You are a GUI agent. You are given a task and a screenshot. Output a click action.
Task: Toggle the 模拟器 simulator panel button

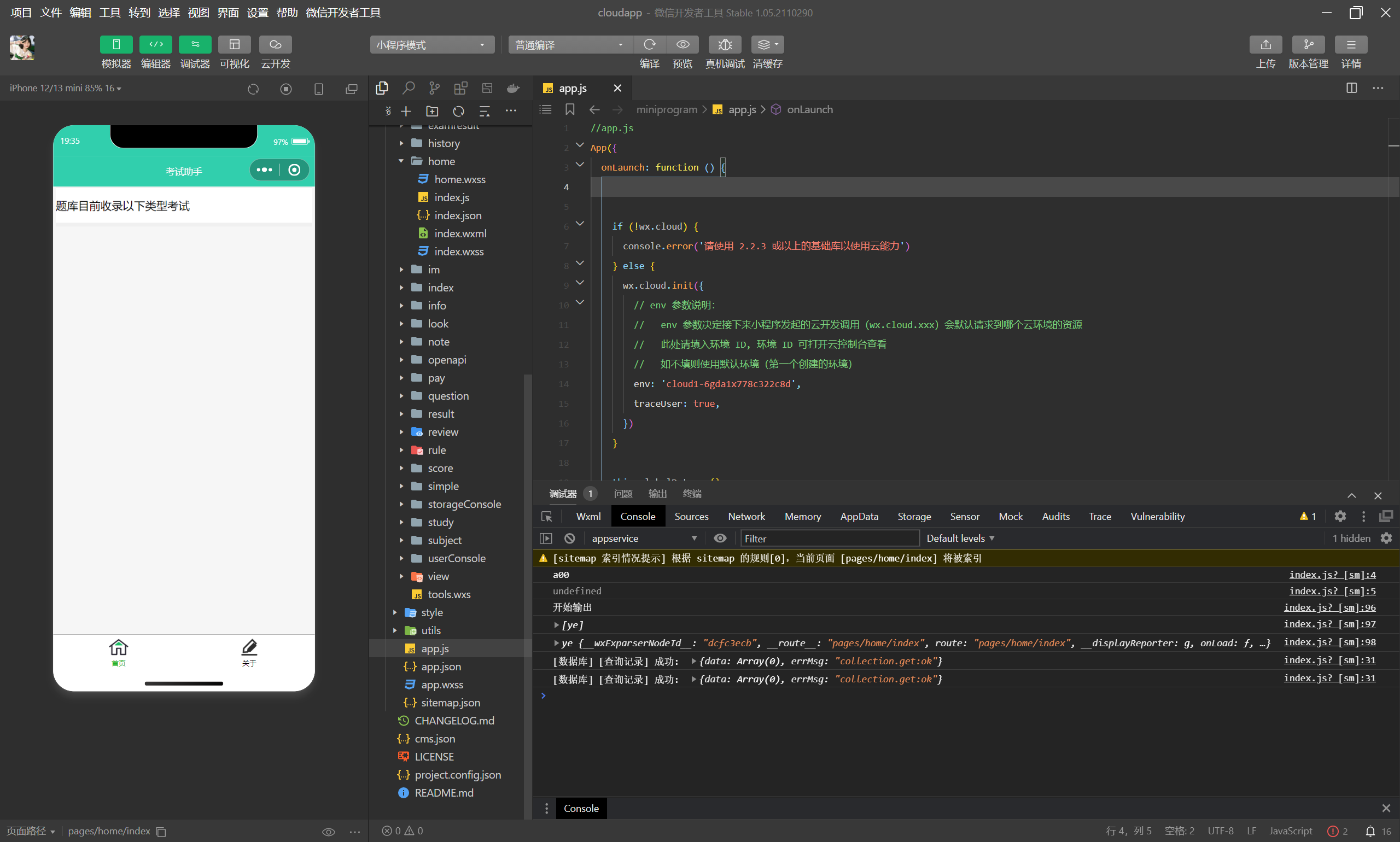click(x=116, y=45)
